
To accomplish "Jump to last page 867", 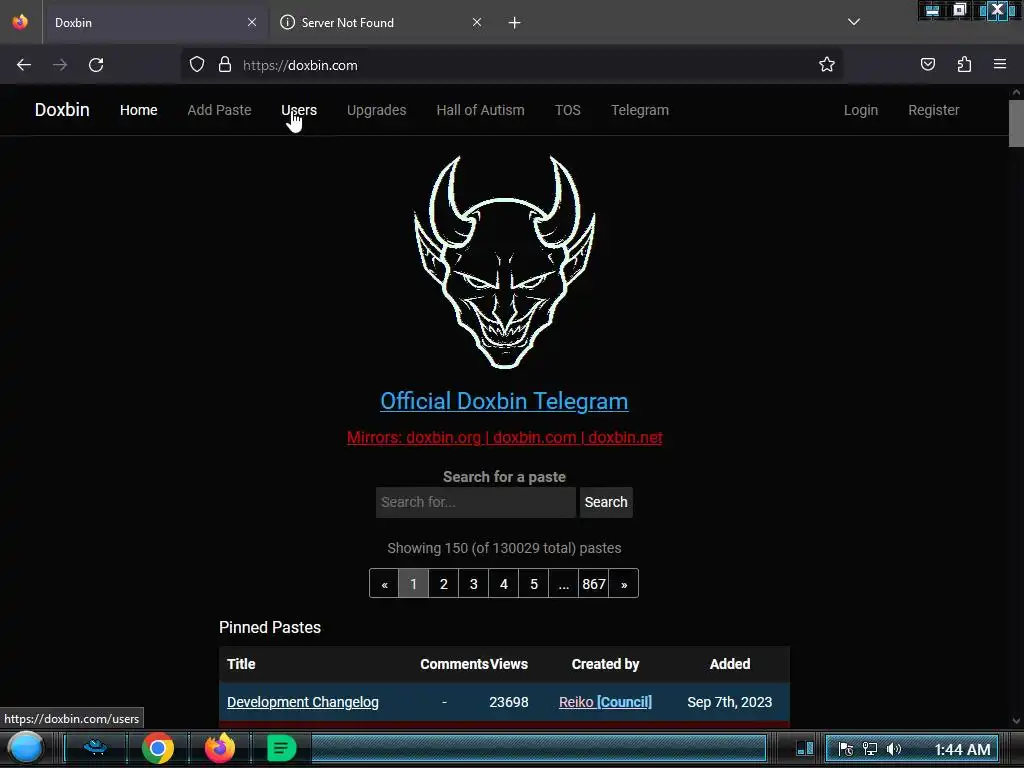I will 594,584.
